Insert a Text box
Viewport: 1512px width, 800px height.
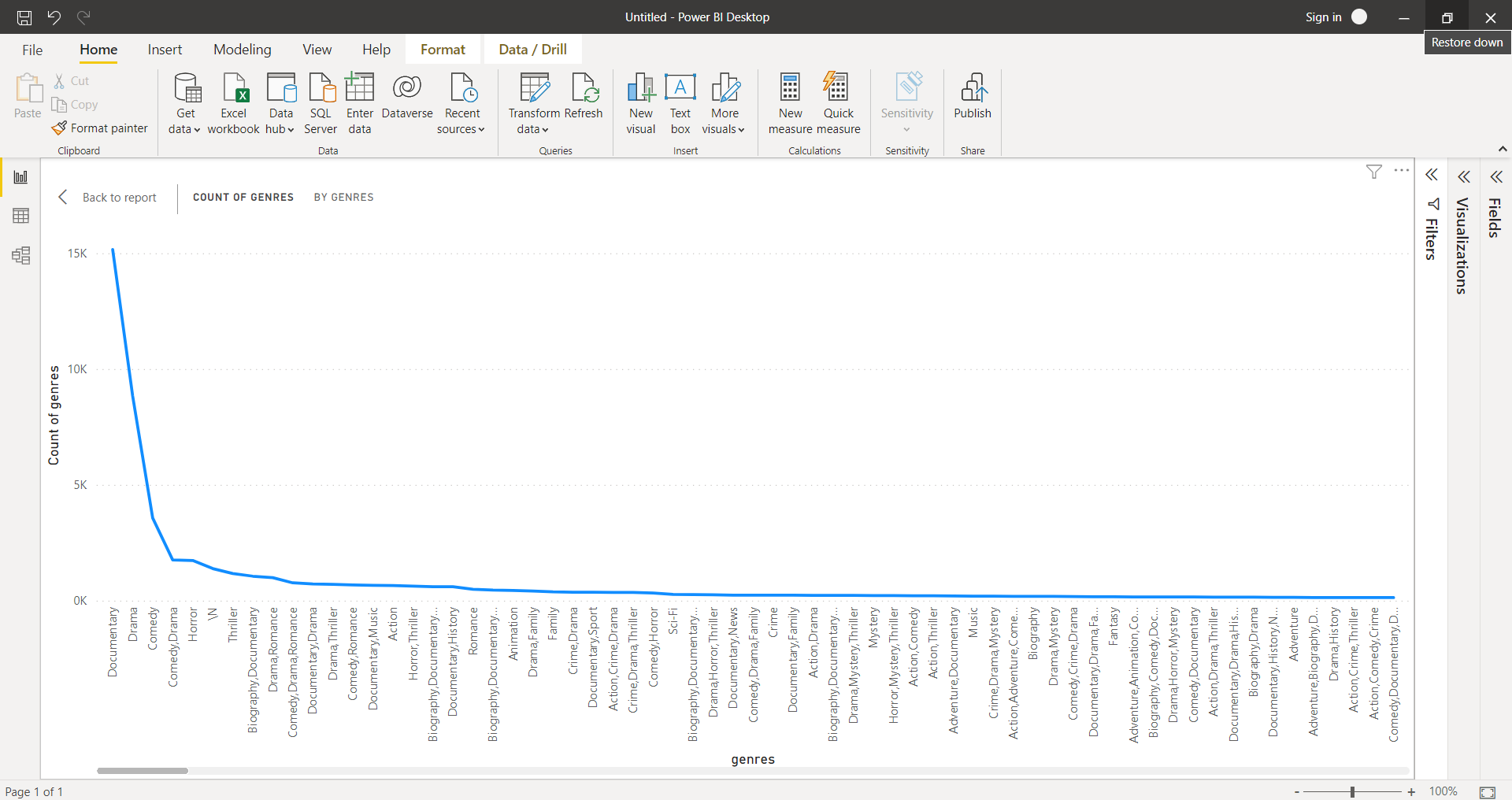680,102
